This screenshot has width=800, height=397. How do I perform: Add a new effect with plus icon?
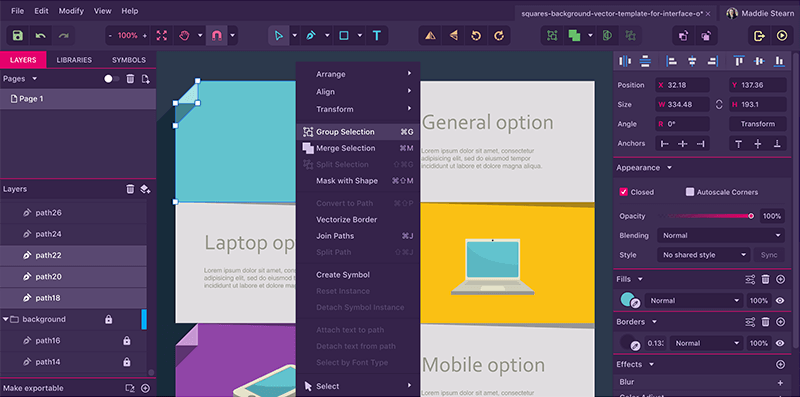point(780,364)
